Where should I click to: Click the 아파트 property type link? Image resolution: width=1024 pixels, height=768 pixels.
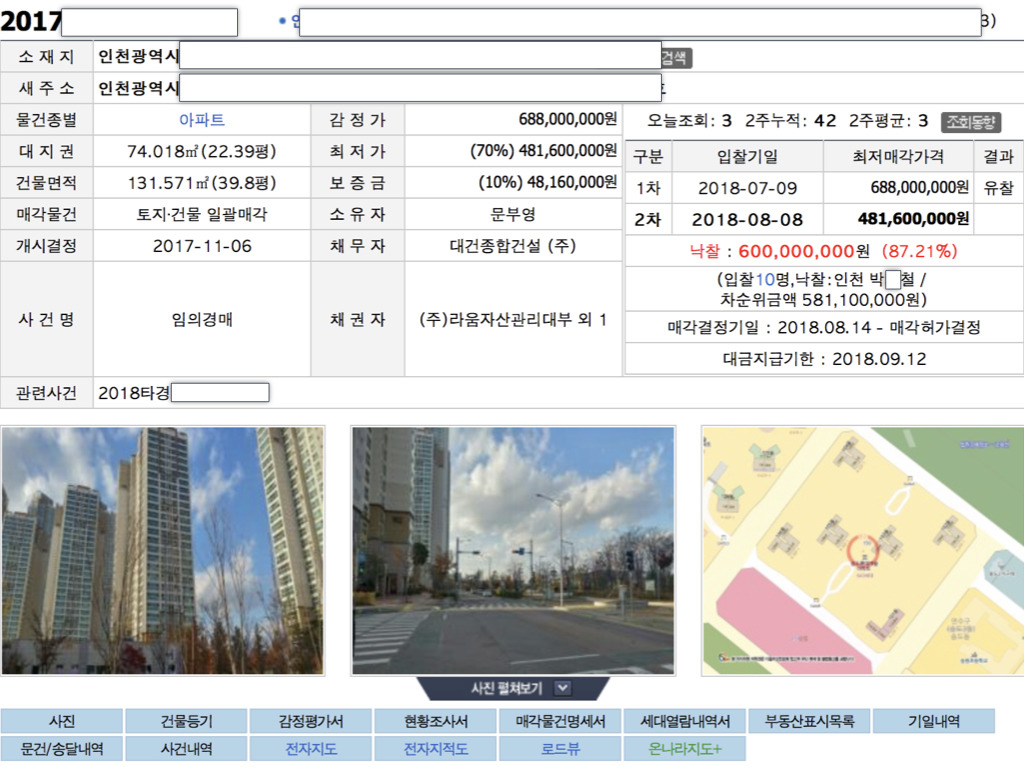202,120
